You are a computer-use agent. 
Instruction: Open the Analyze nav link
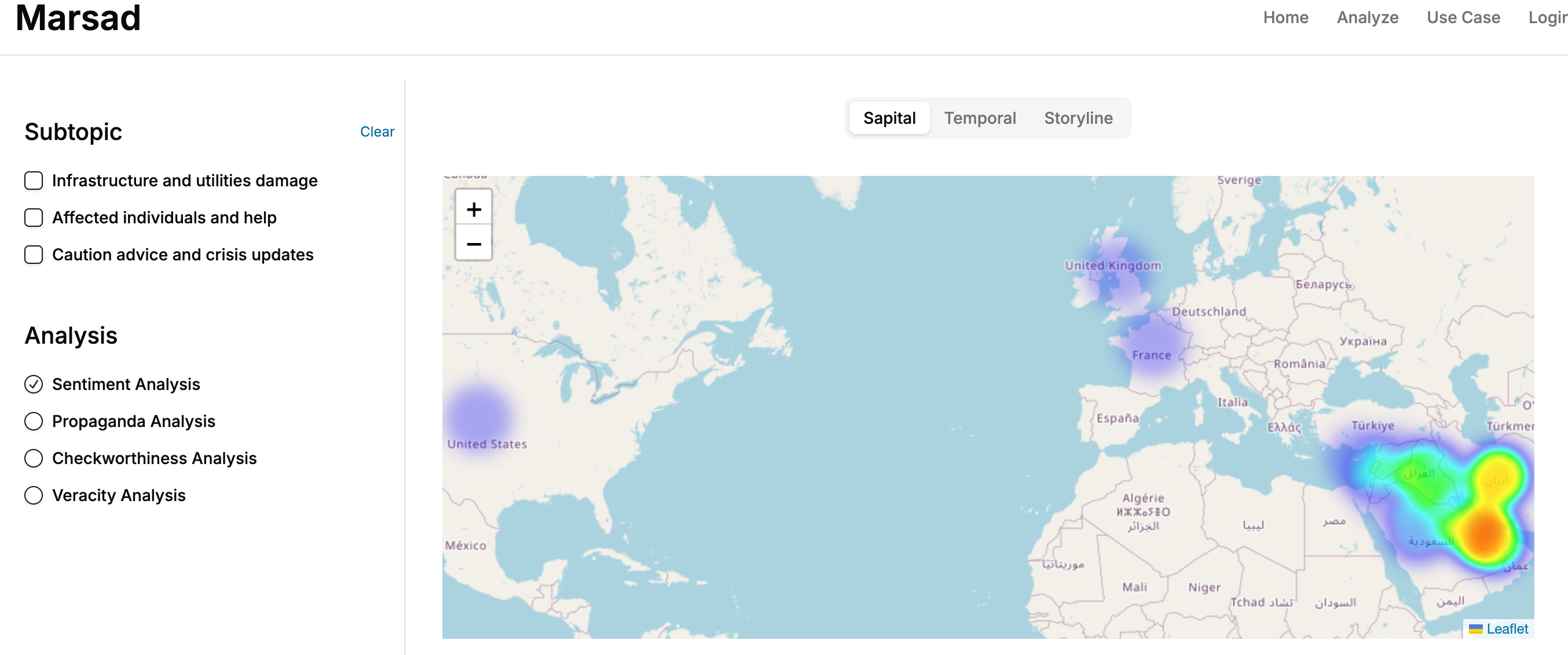1367,17
